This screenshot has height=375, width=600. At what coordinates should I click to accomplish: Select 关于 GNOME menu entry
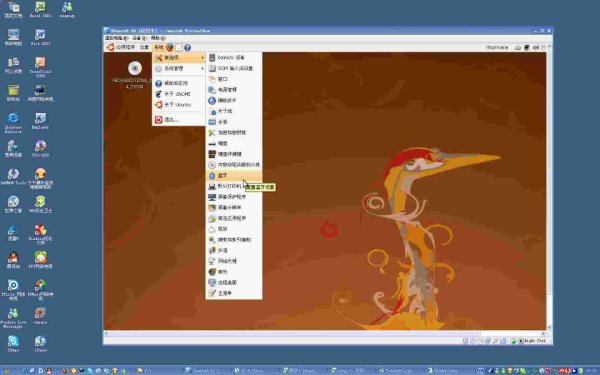[179, 94]
